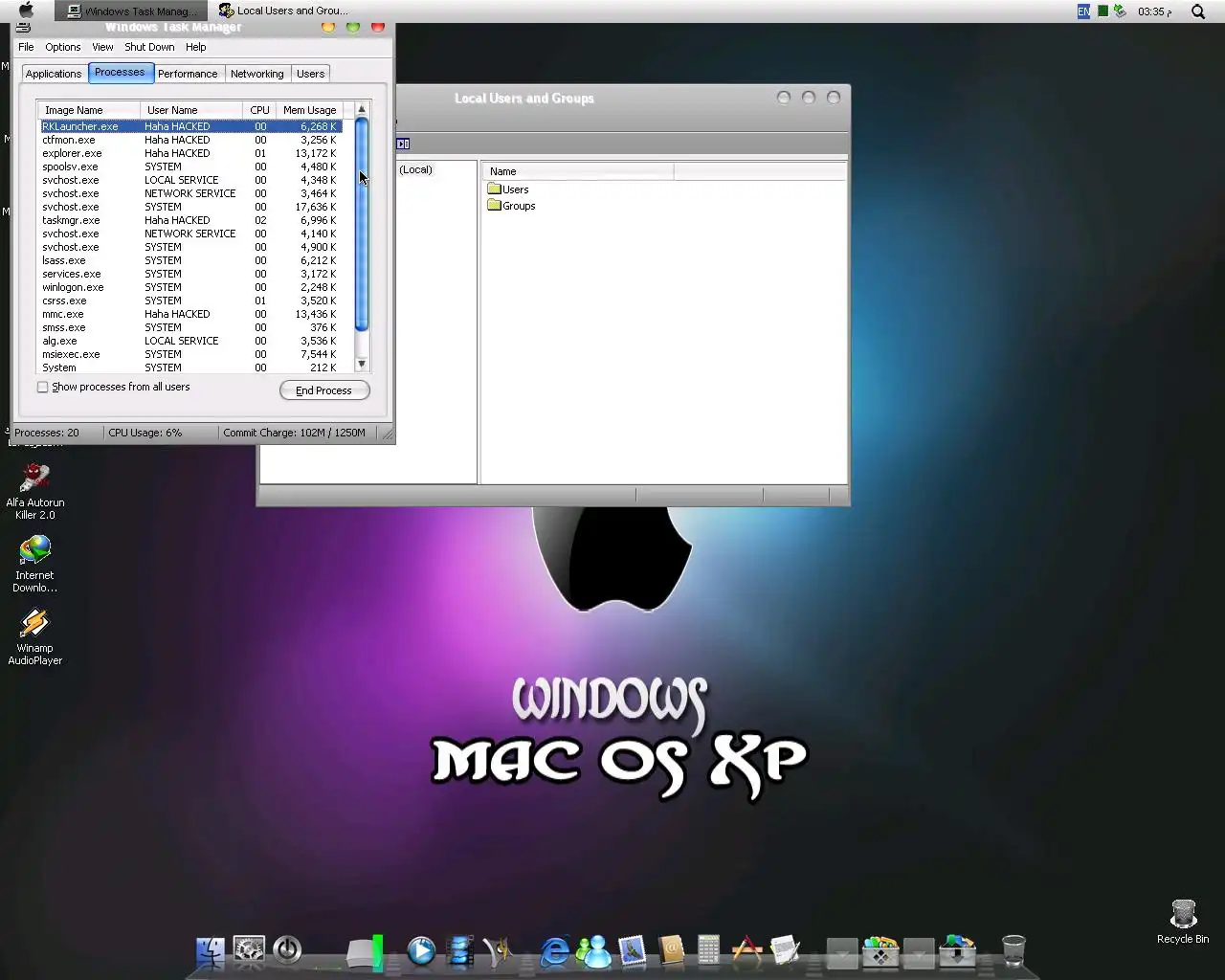Open the film strip movie icon in dock

pyautogui.click(x=460, y=951)
